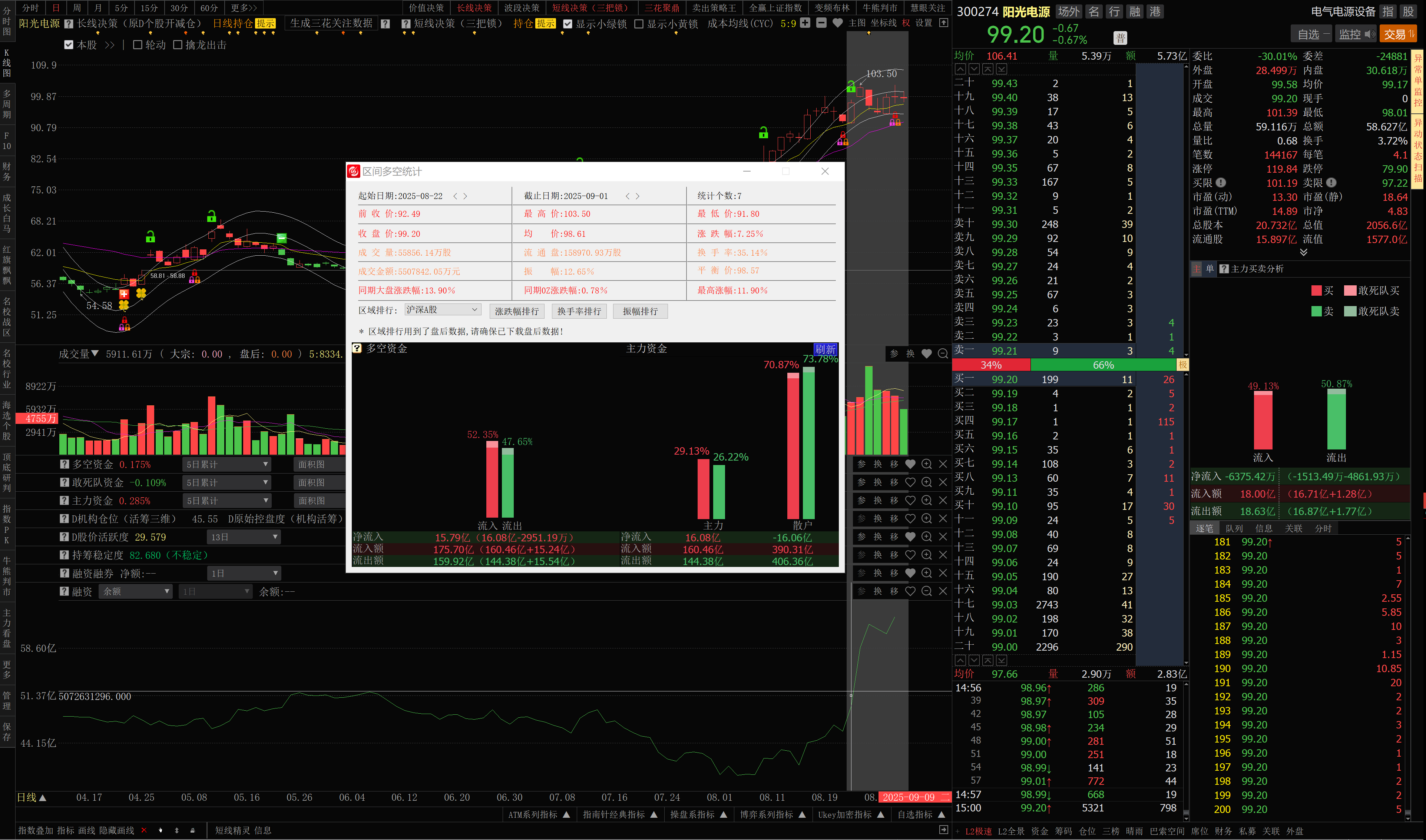Click the plus icon beside 成本均线(CYC)
Image resolution: width=1426 pixels, height=840 pixels.
(x=805, y=23)
